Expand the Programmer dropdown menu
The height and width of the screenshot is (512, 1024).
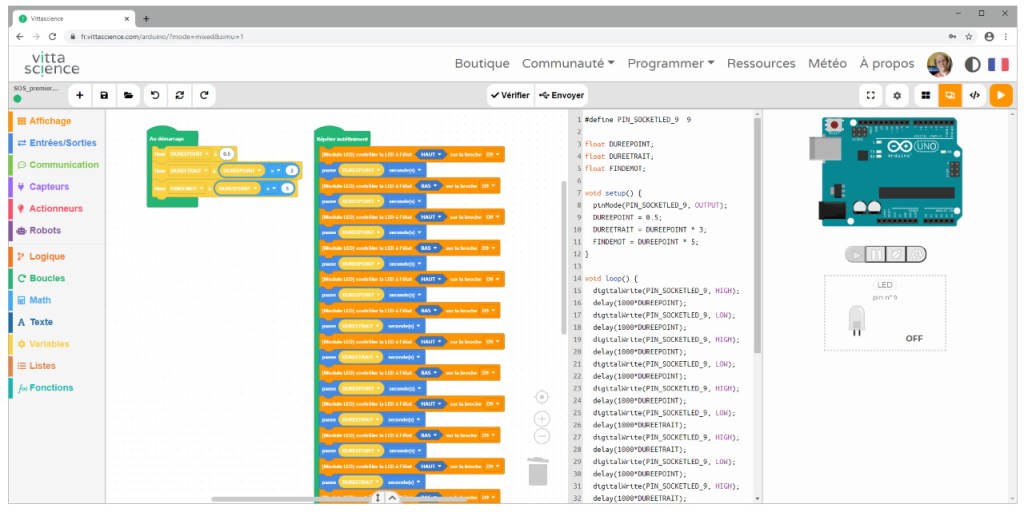[x=670, y=63]
